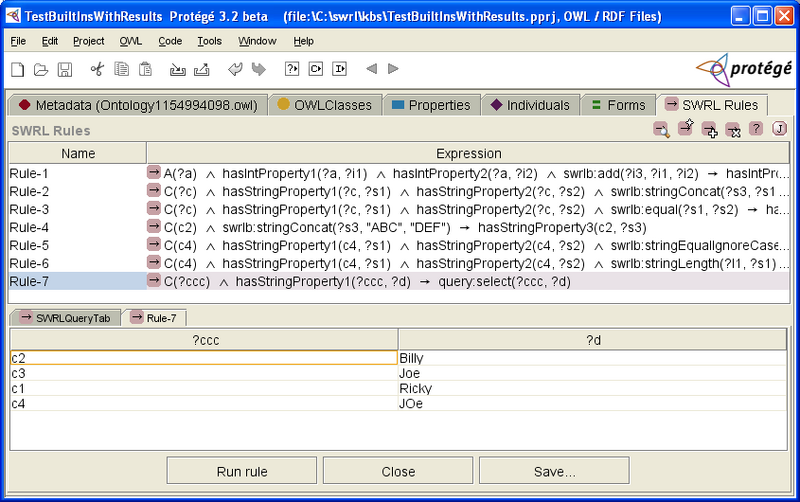Screen dimensions: 800x502
Task: Click the Run rule button
Action: pyautogui.click(x=242, y=471)
